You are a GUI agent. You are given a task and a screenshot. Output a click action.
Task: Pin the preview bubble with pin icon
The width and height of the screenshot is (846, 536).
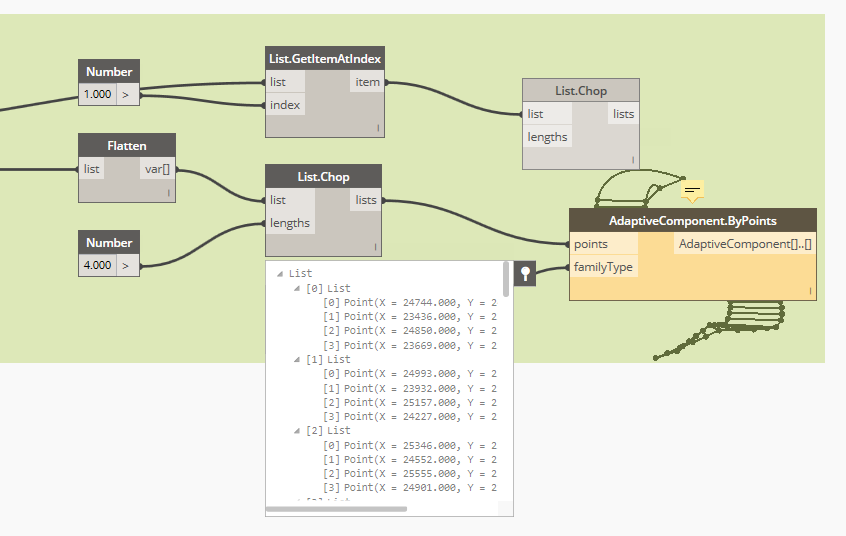pos(525,273)
